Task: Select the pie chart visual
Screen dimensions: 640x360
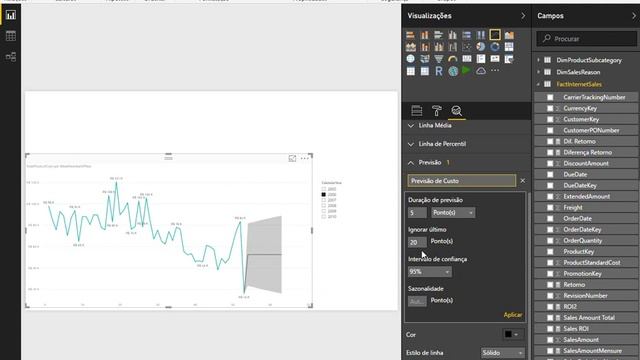Action: 481,47
